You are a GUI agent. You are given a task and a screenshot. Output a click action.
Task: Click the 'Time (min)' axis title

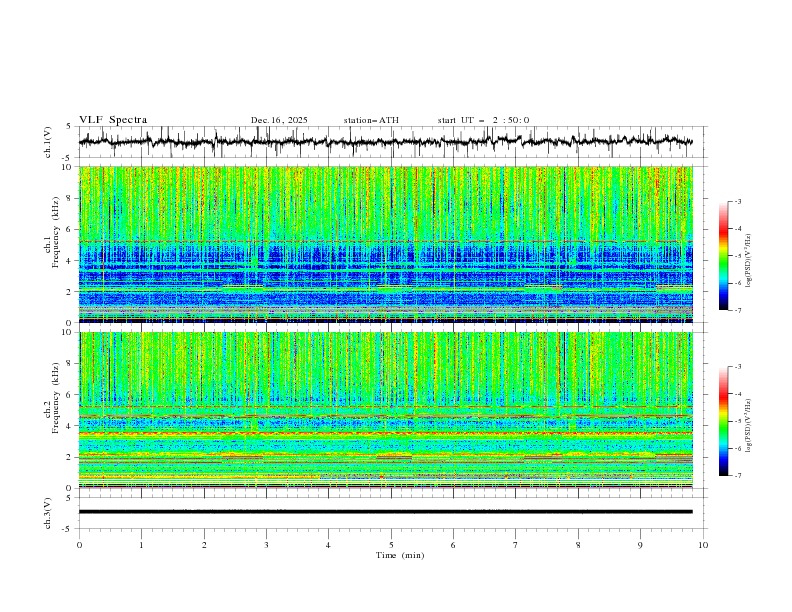[x=400, y=555]
